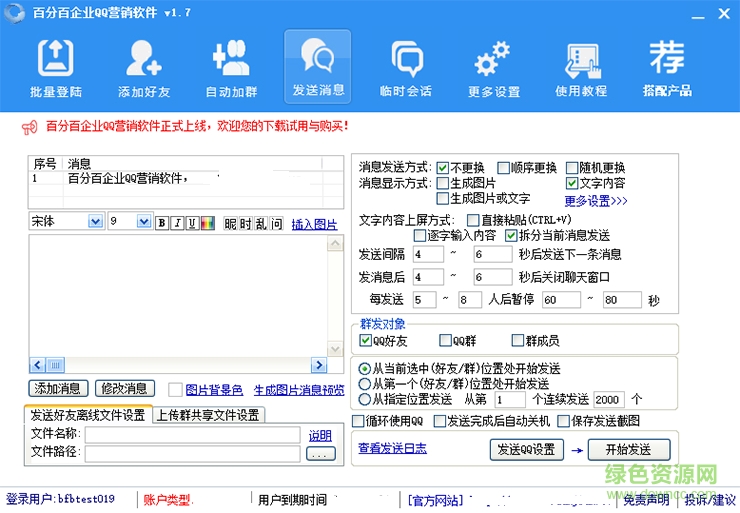The width and height of the screenshot is (740, 513).
Task: Check the 生成图片 option
Action: 443,184
